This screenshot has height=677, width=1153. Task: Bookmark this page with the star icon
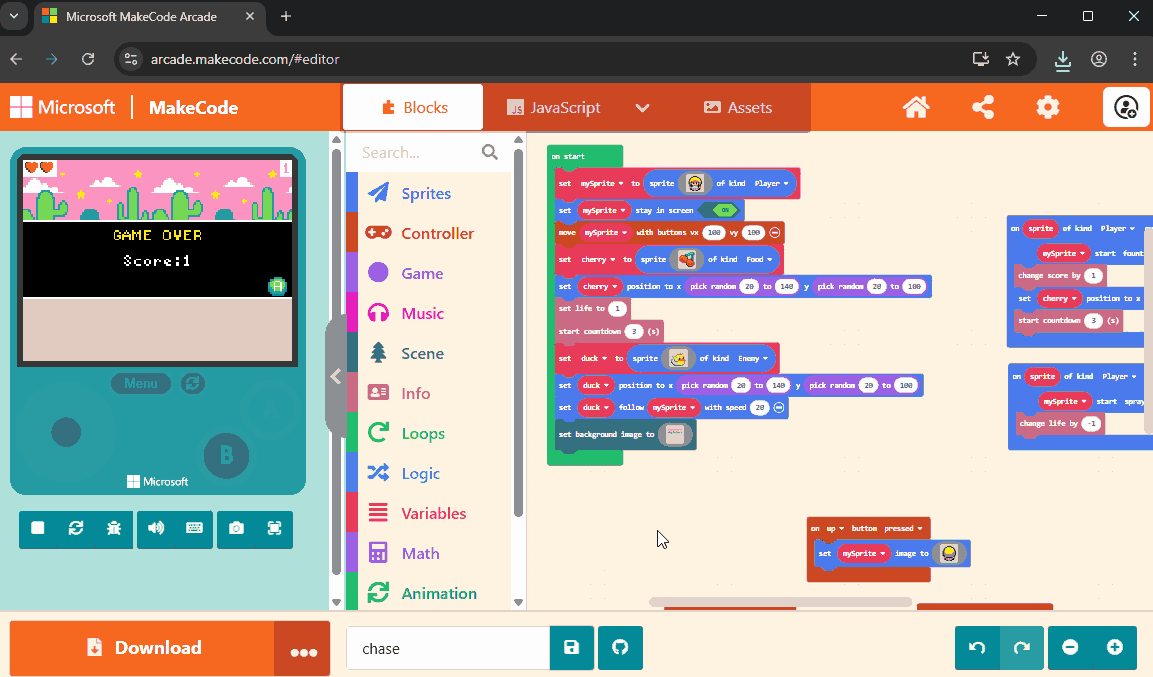[x=1013, y=60]
